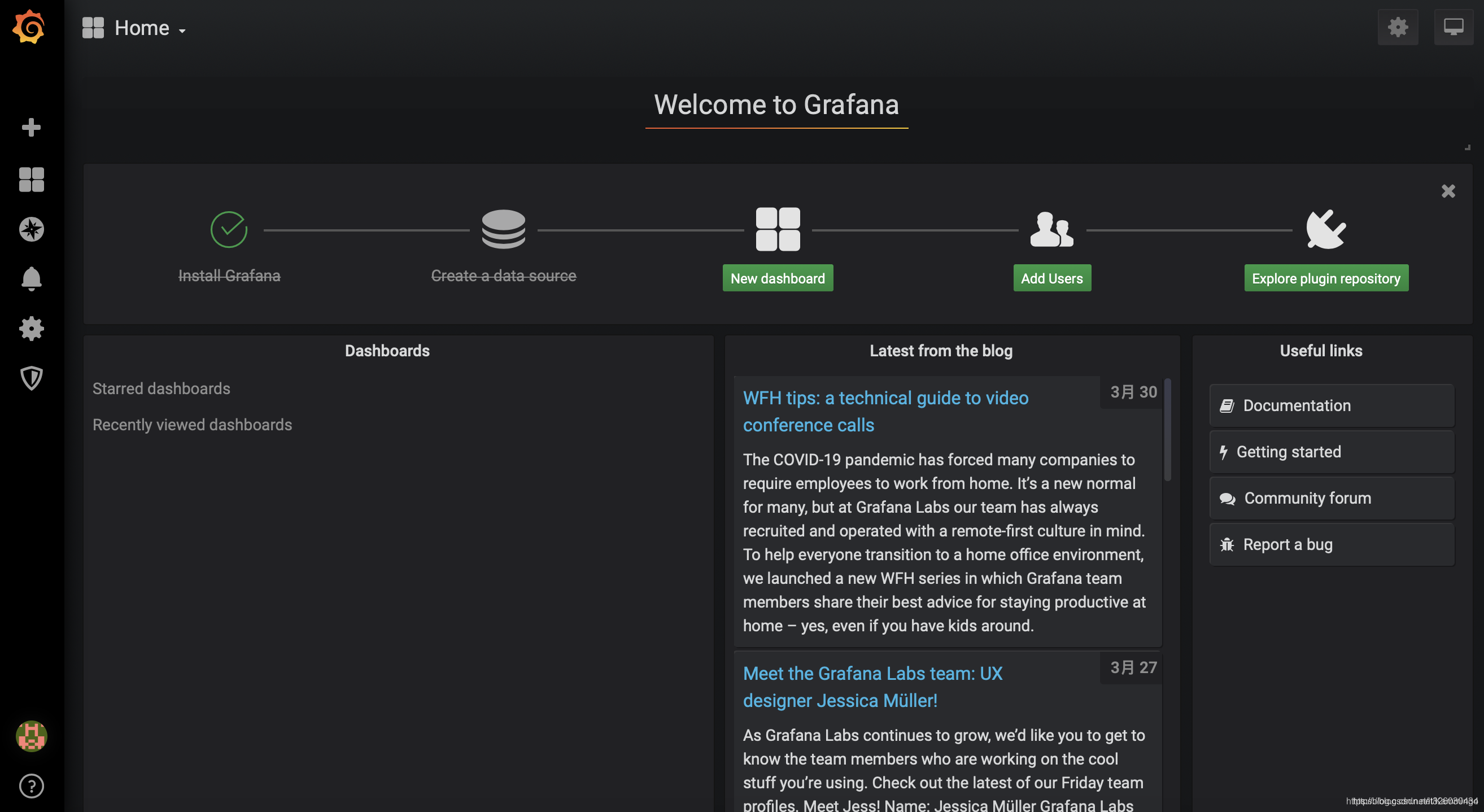Open the Community forum link

[1307, 498]
